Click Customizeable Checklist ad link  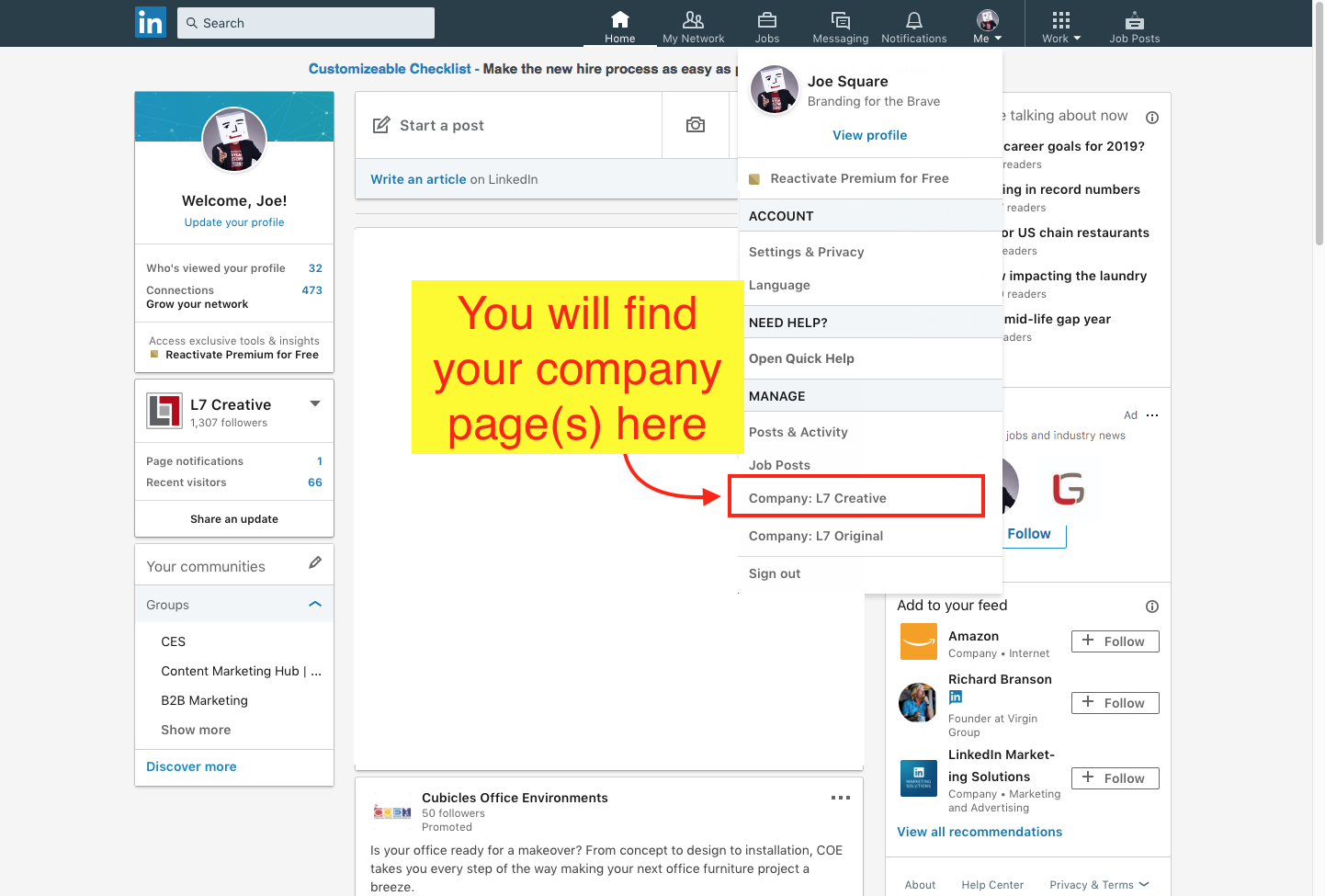click(x=390, y=69)
